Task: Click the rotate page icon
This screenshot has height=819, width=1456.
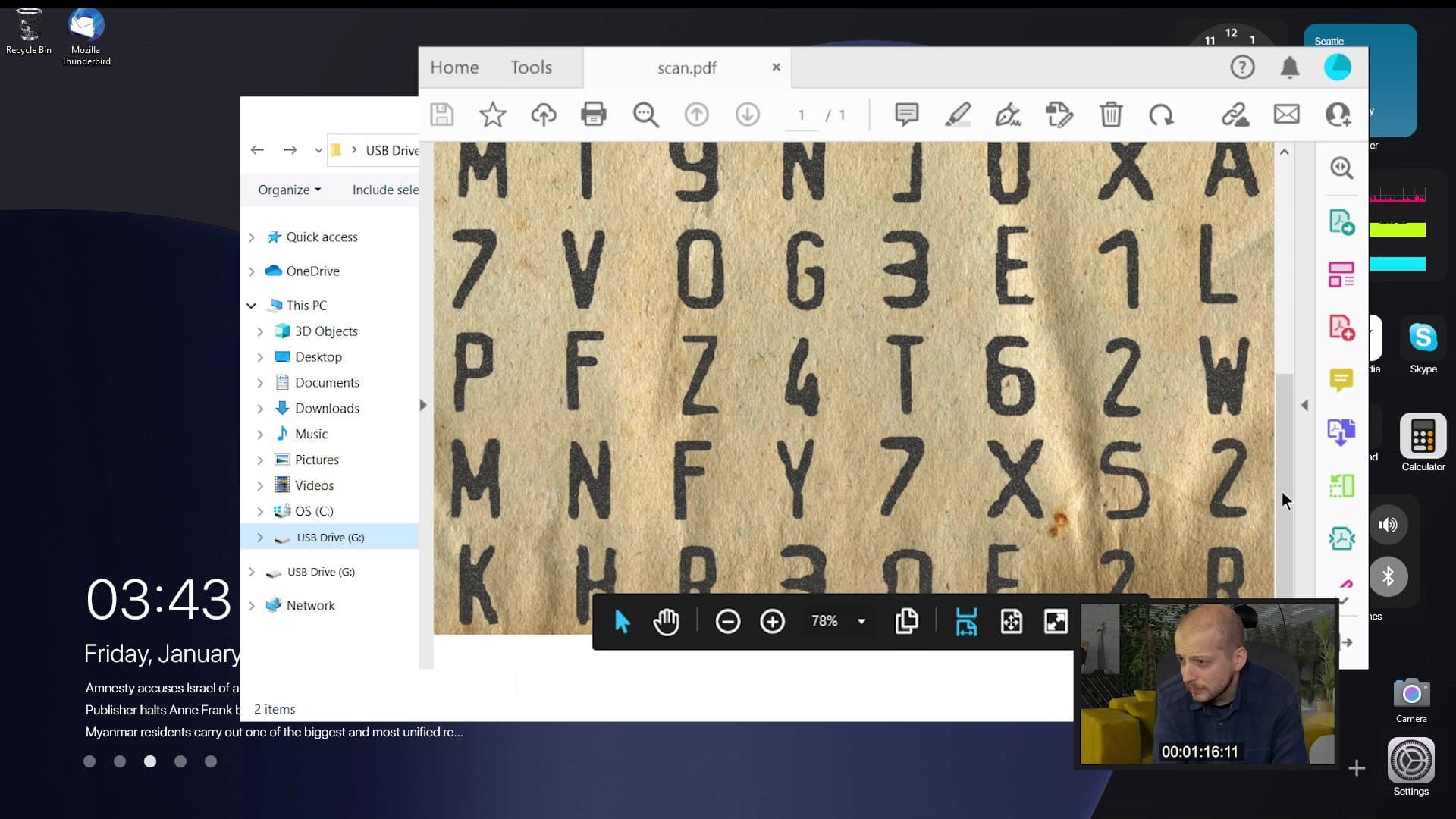Action: pos(1161,115)
